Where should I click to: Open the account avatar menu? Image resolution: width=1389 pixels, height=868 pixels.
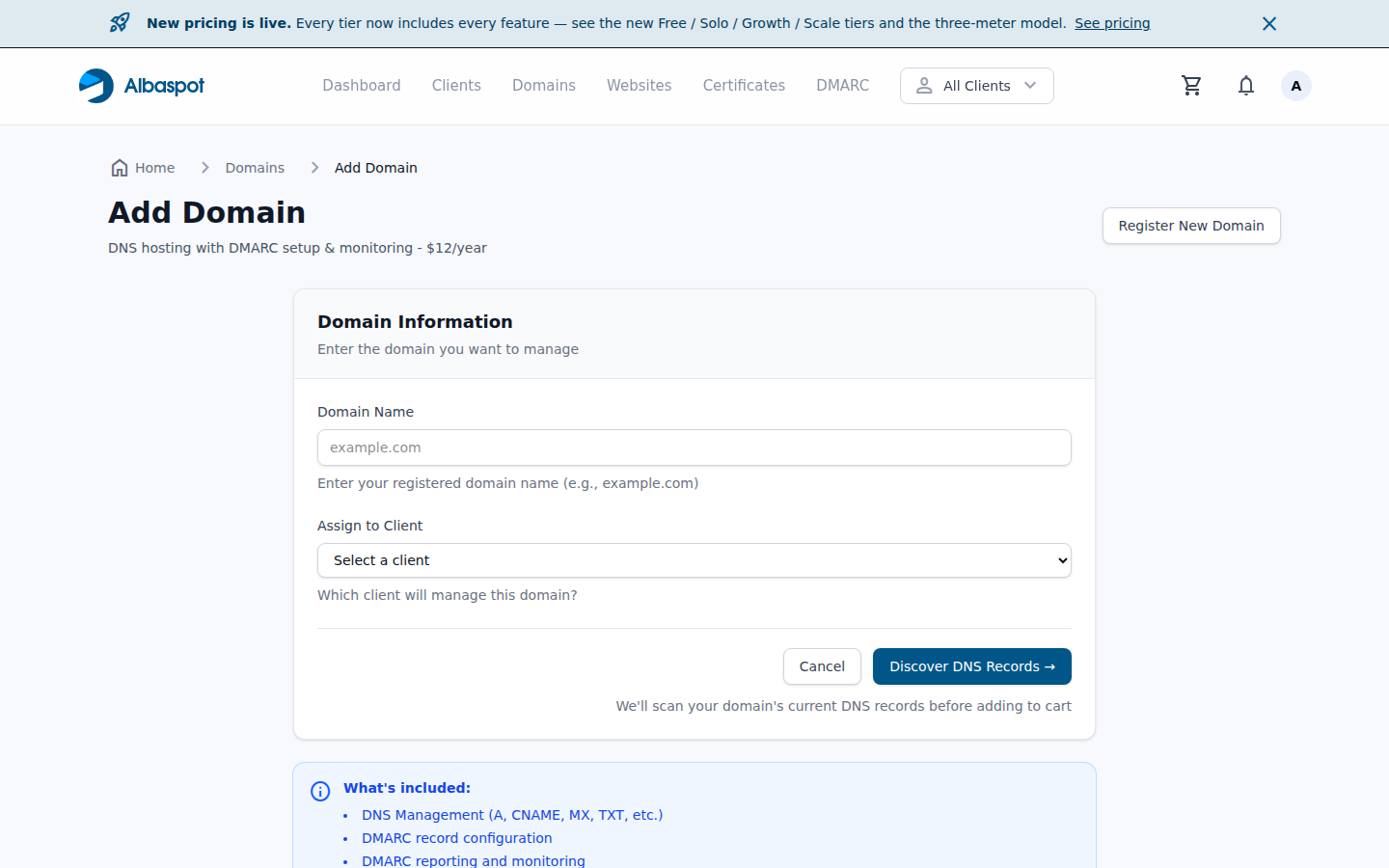pos(1296,86)
